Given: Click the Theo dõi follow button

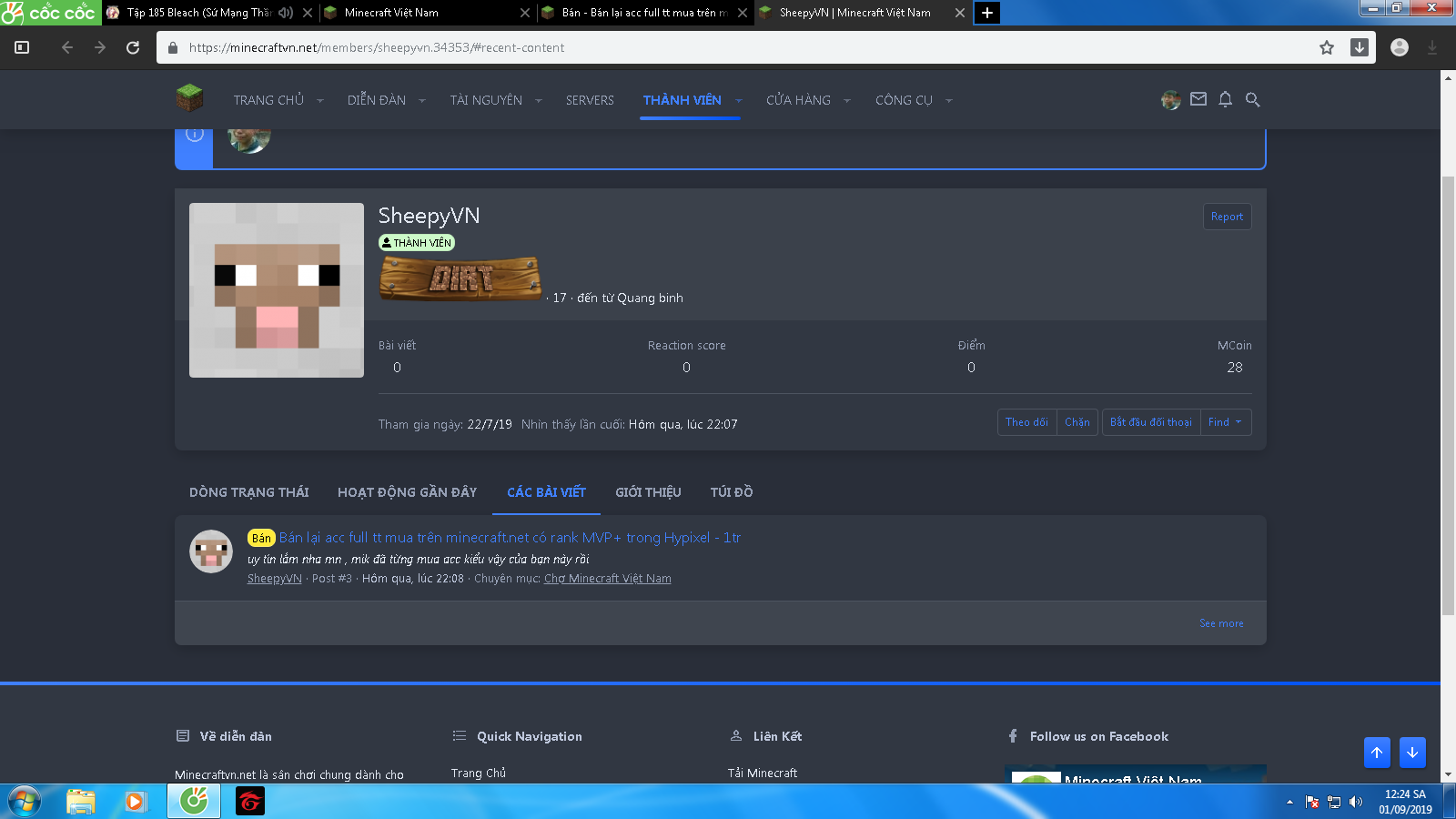Looking at the screenshot, I should point(1027,422).
